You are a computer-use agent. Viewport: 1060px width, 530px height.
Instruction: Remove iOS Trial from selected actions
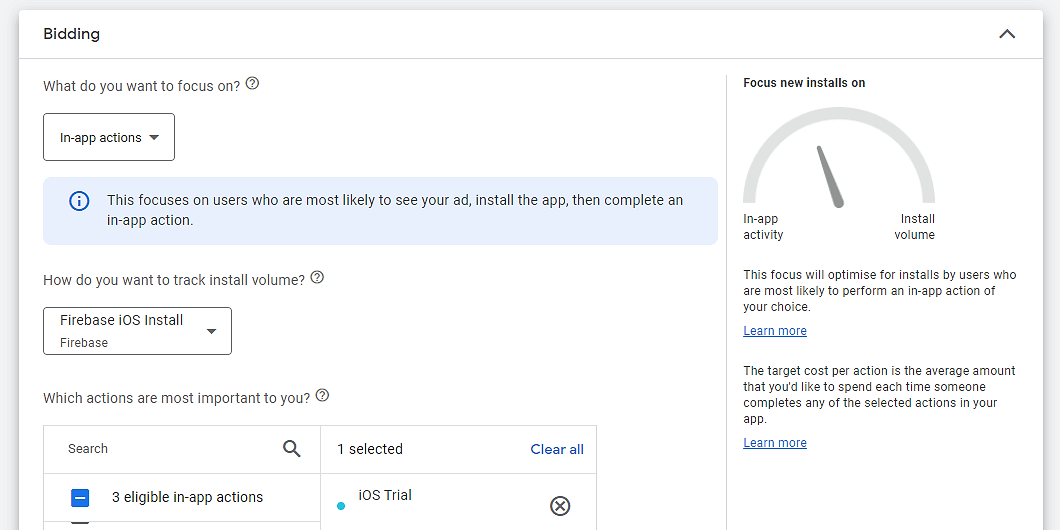[x=560, y=506]
